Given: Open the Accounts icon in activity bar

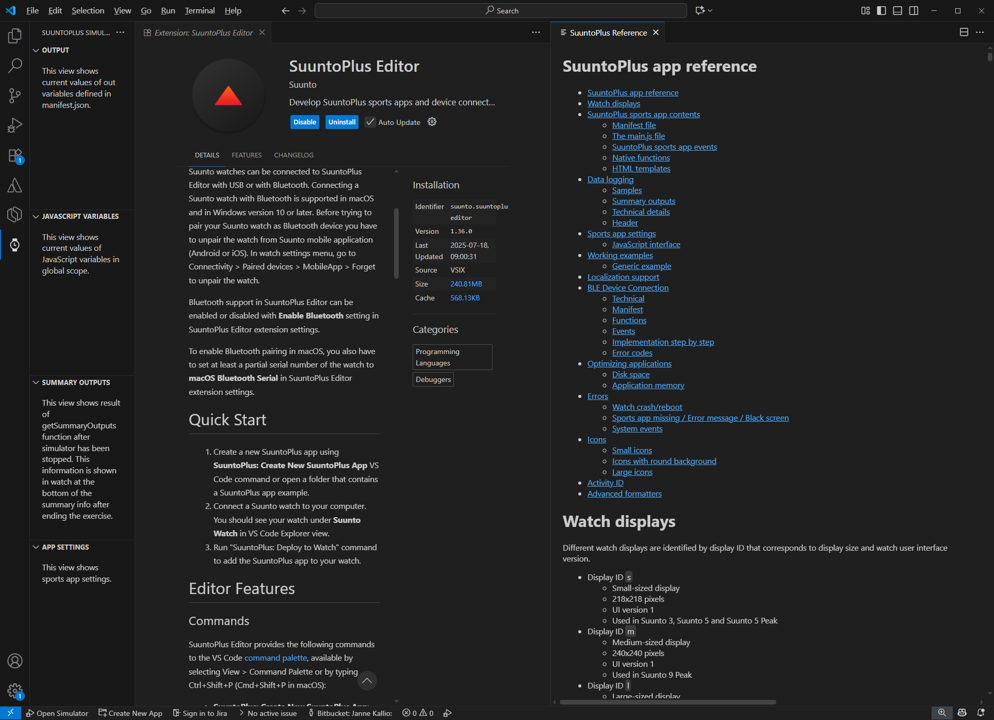Looking at the screenshot, I should tap(15, 661).
